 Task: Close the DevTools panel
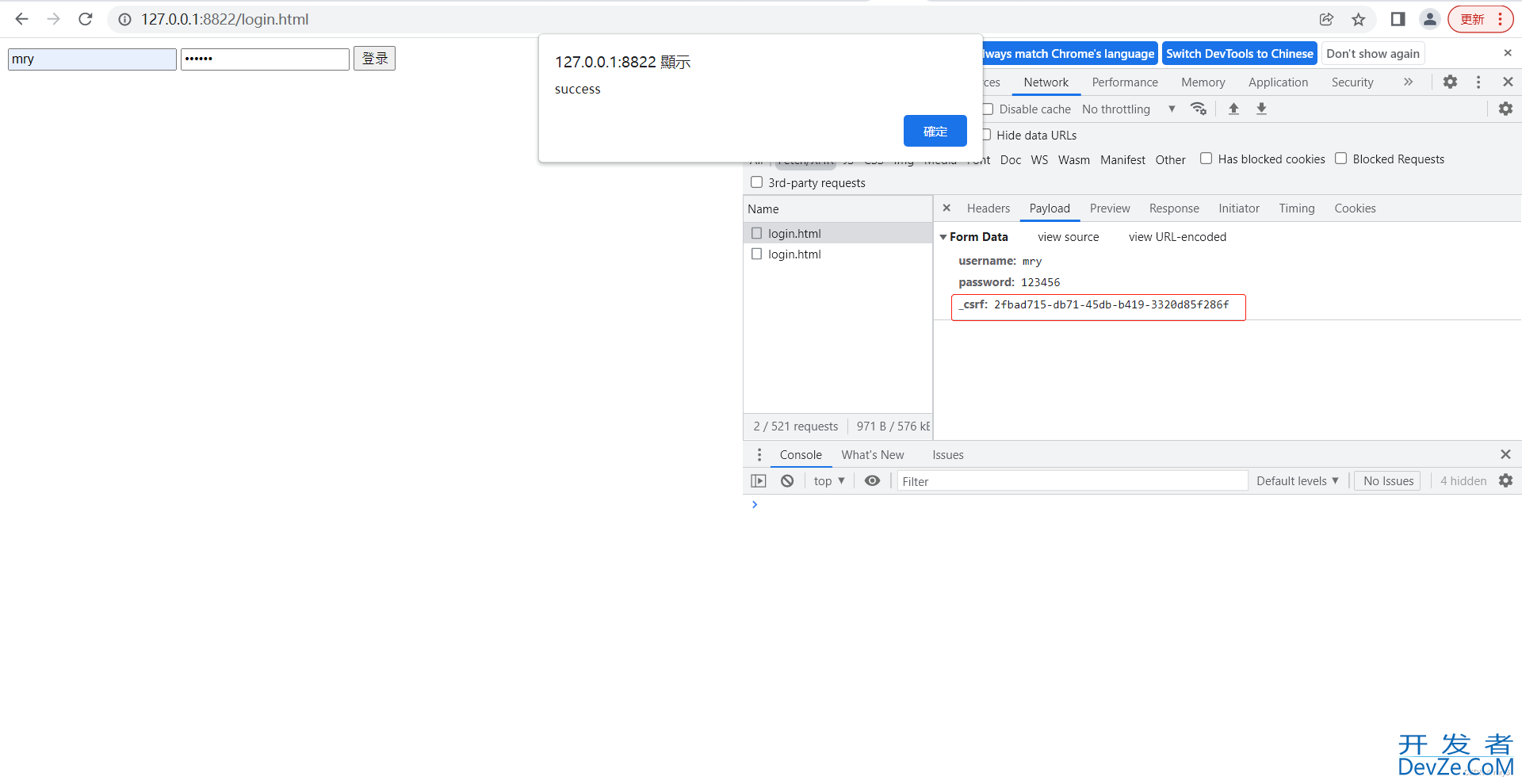click(x=1508, y=82)
